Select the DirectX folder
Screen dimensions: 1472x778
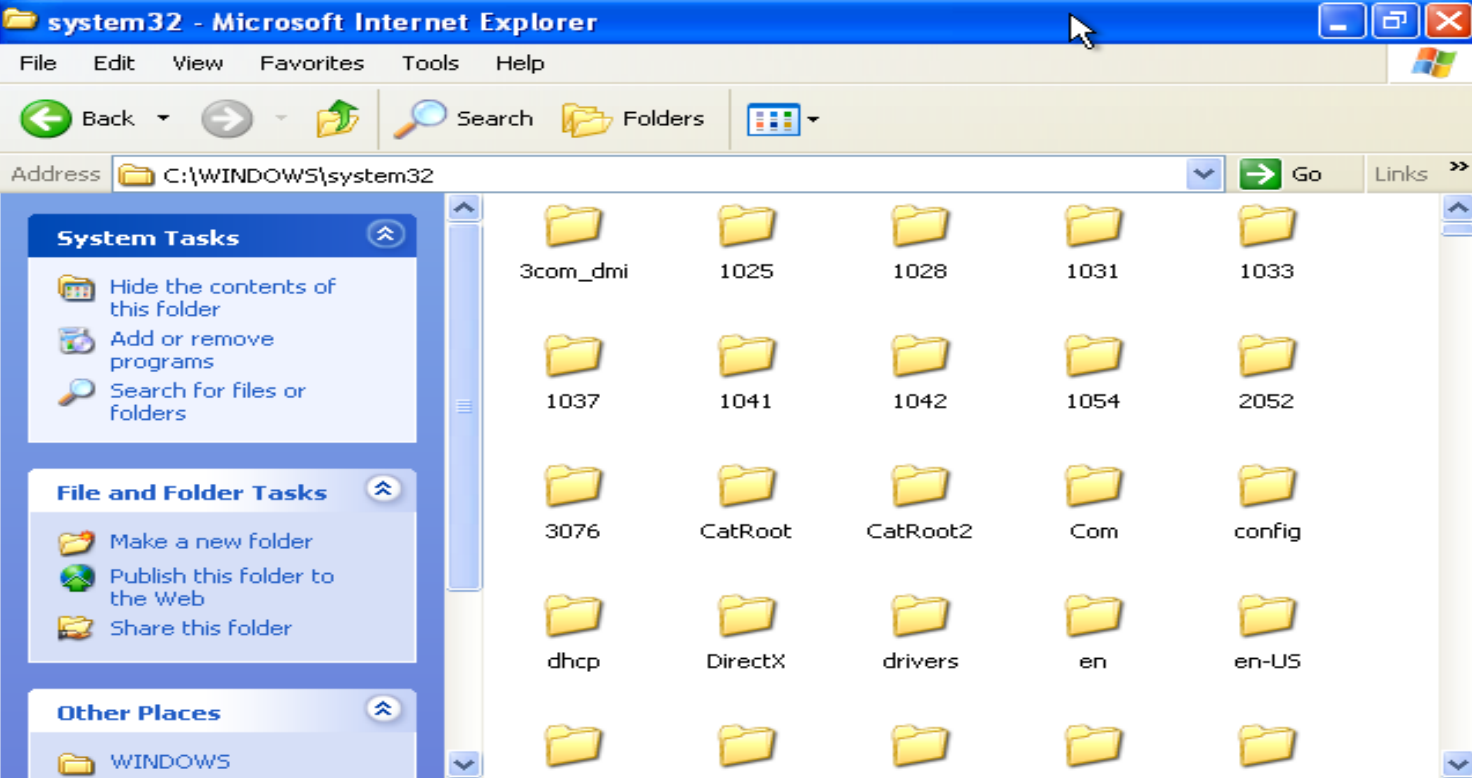click(746, 632)
